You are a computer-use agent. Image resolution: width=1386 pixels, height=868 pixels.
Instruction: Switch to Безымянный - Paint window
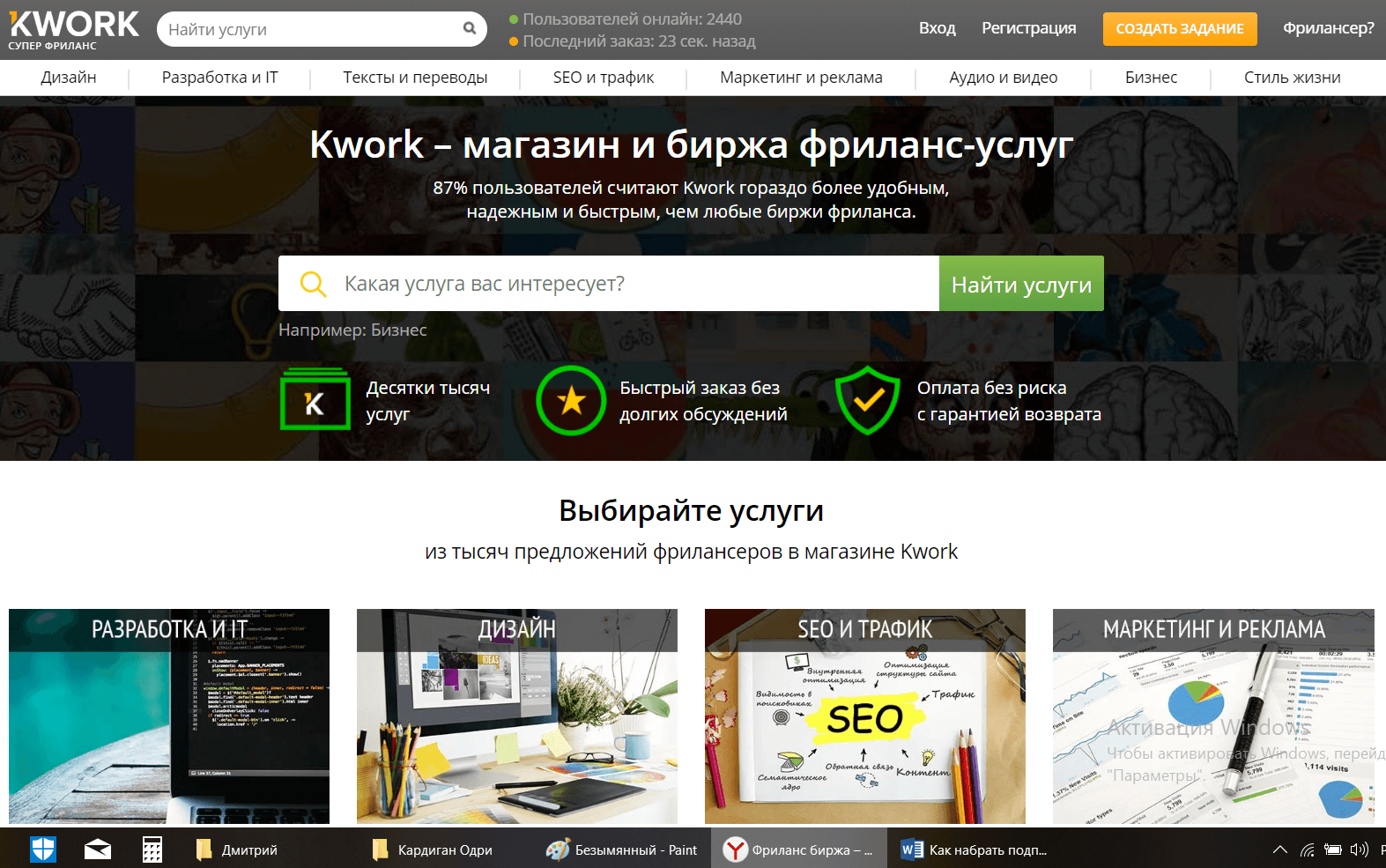(622, 849)
